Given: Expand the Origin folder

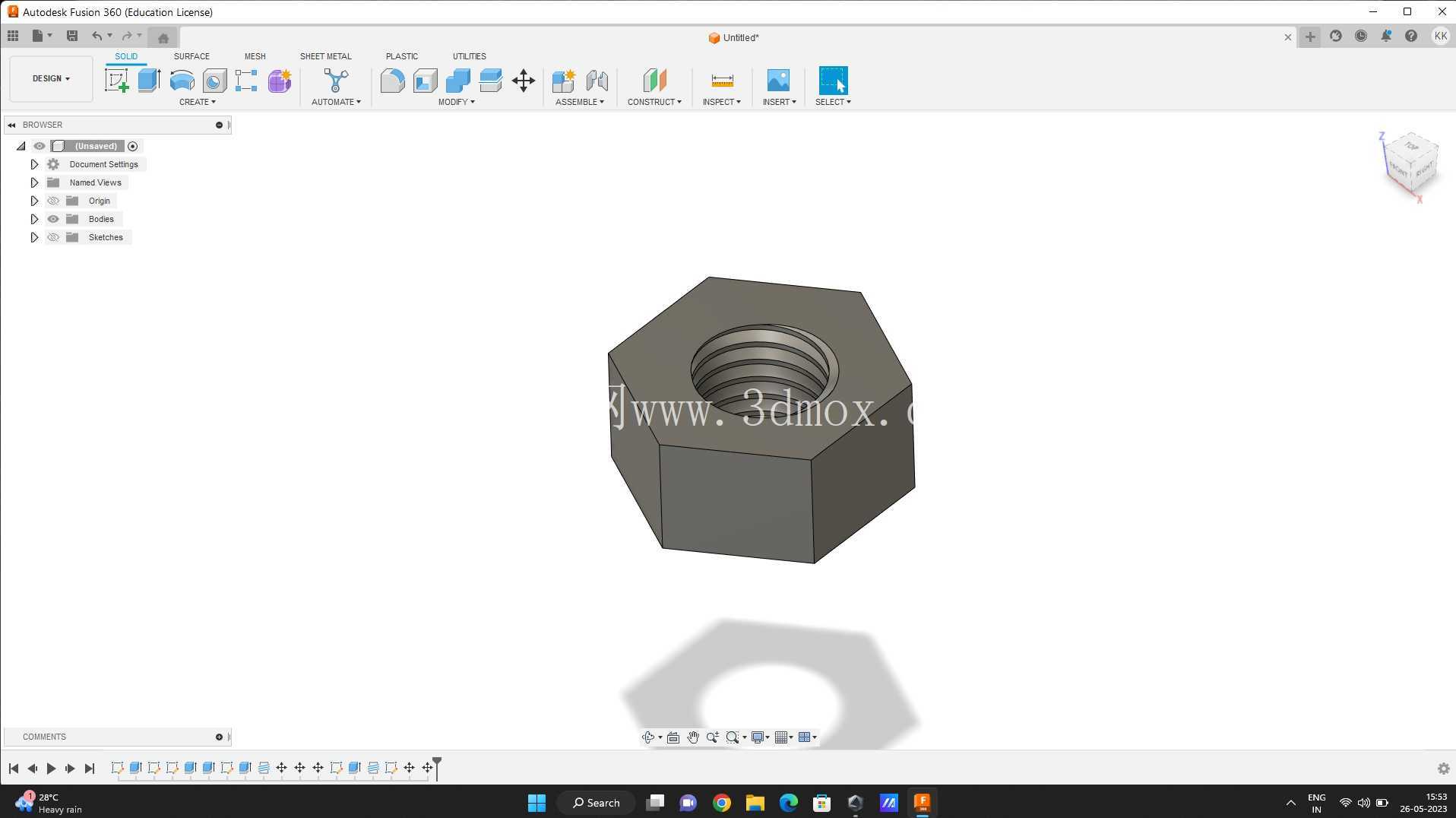Looking at the screenshot, I should [x=34, y=201].
